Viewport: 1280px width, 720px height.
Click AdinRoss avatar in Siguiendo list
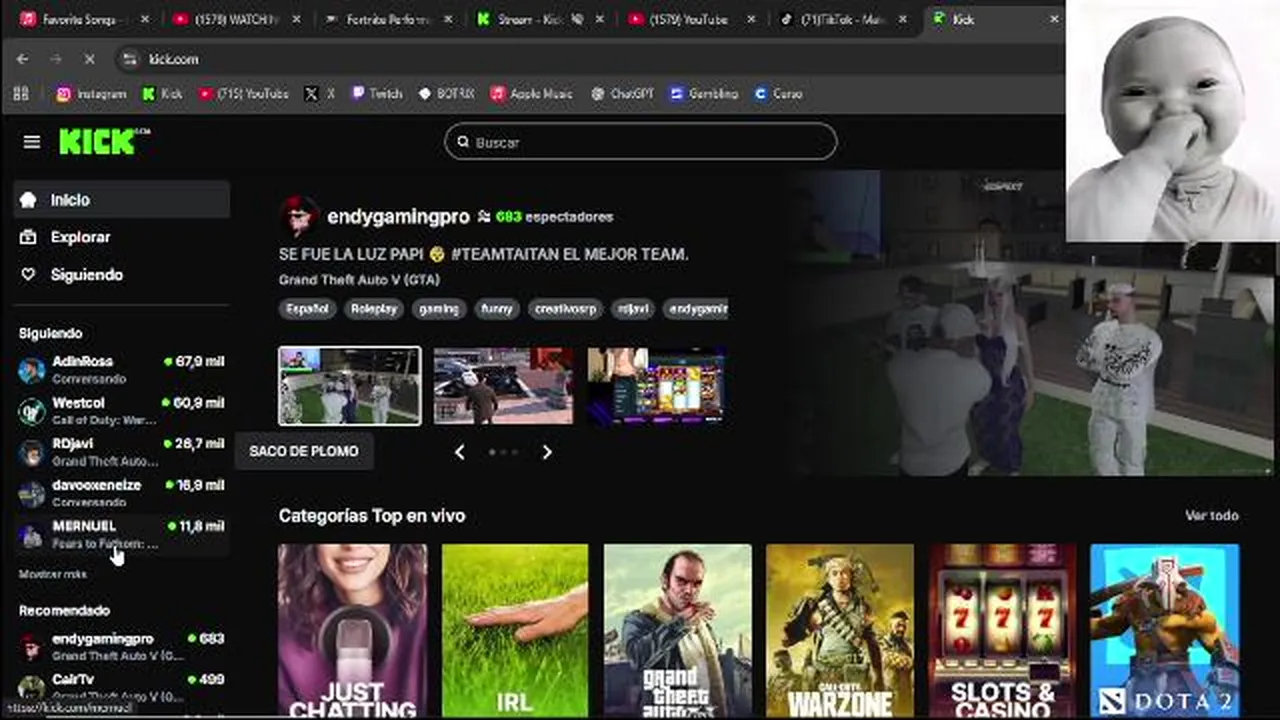coord(32,370)
